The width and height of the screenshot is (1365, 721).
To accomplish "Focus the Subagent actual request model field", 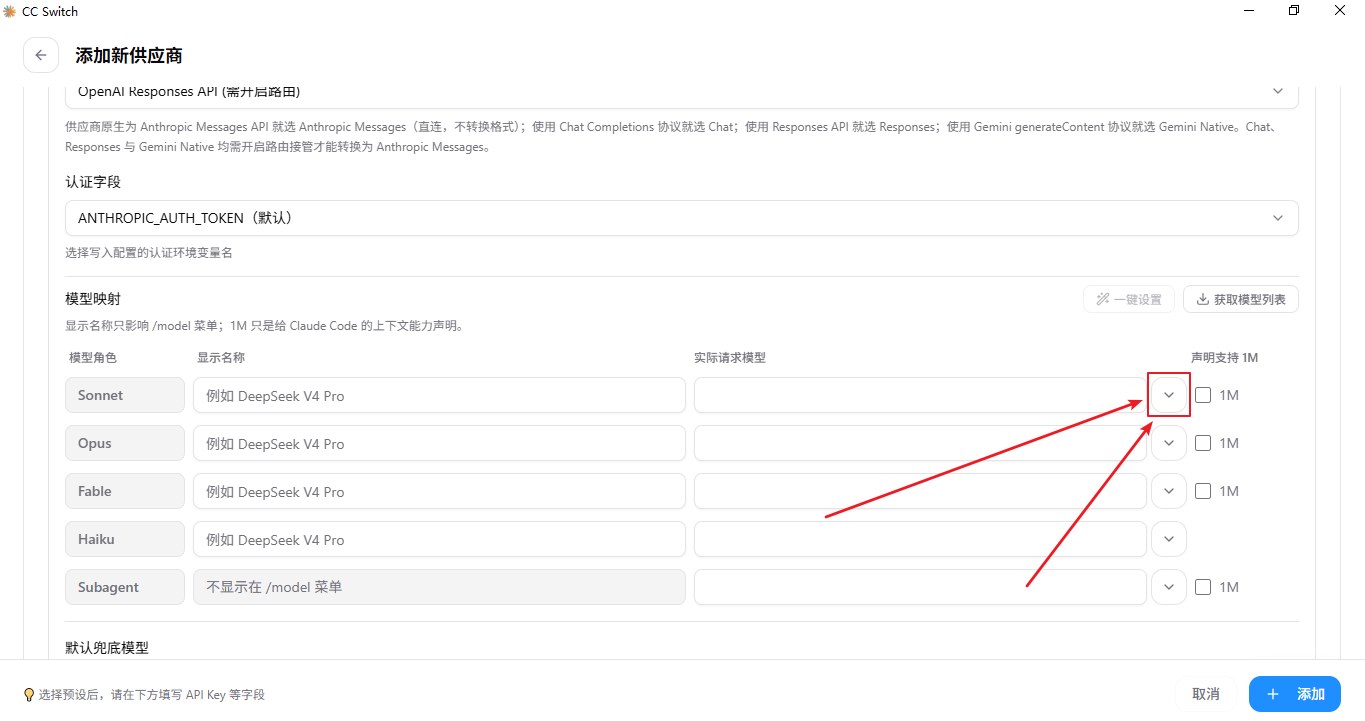I will (920, 587).
